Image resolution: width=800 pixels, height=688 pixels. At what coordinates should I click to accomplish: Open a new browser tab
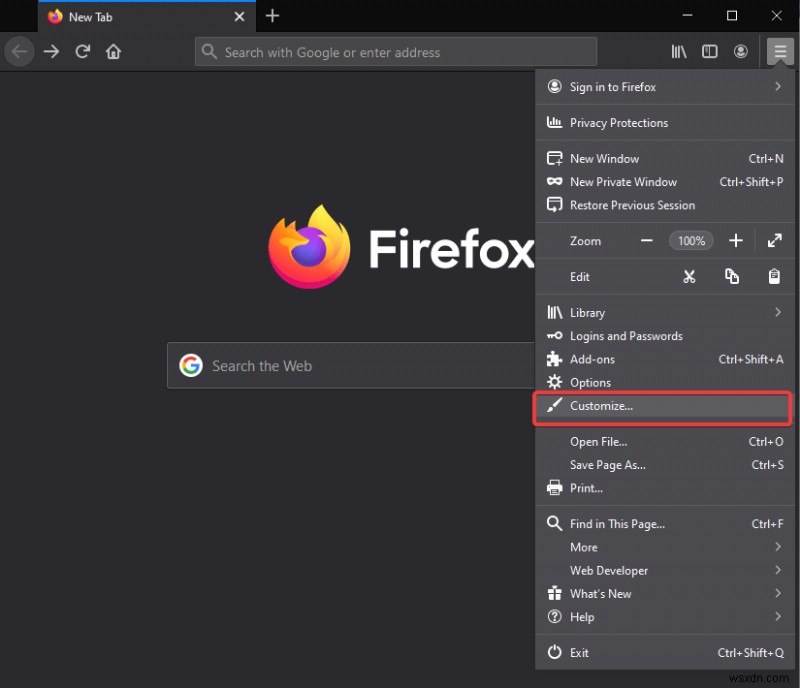point(272,16)
